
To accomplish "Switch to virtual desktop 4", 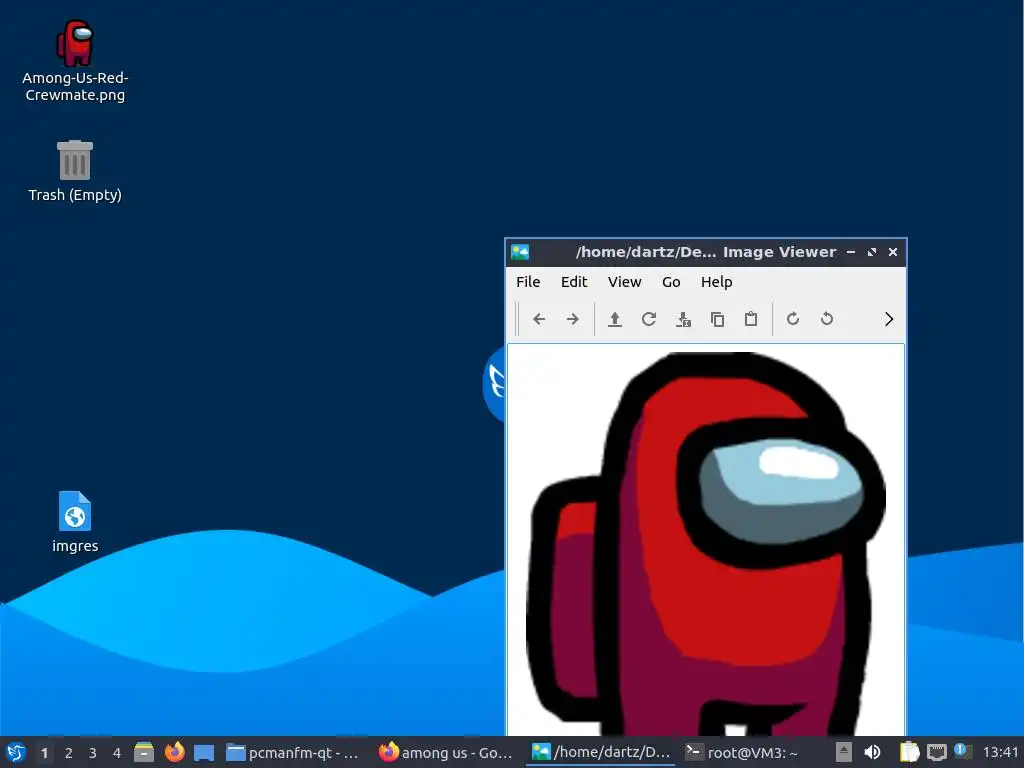I will pyautogui.click(x=117, y=753).
